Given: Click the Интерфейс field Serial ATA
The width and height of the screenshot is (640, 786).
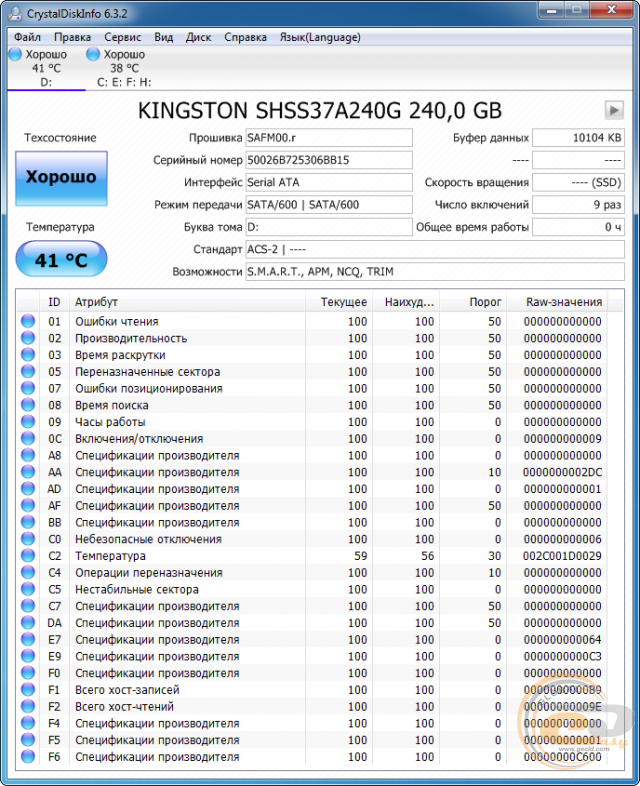Looking at the screenshot, I should (x=329, y=182).
